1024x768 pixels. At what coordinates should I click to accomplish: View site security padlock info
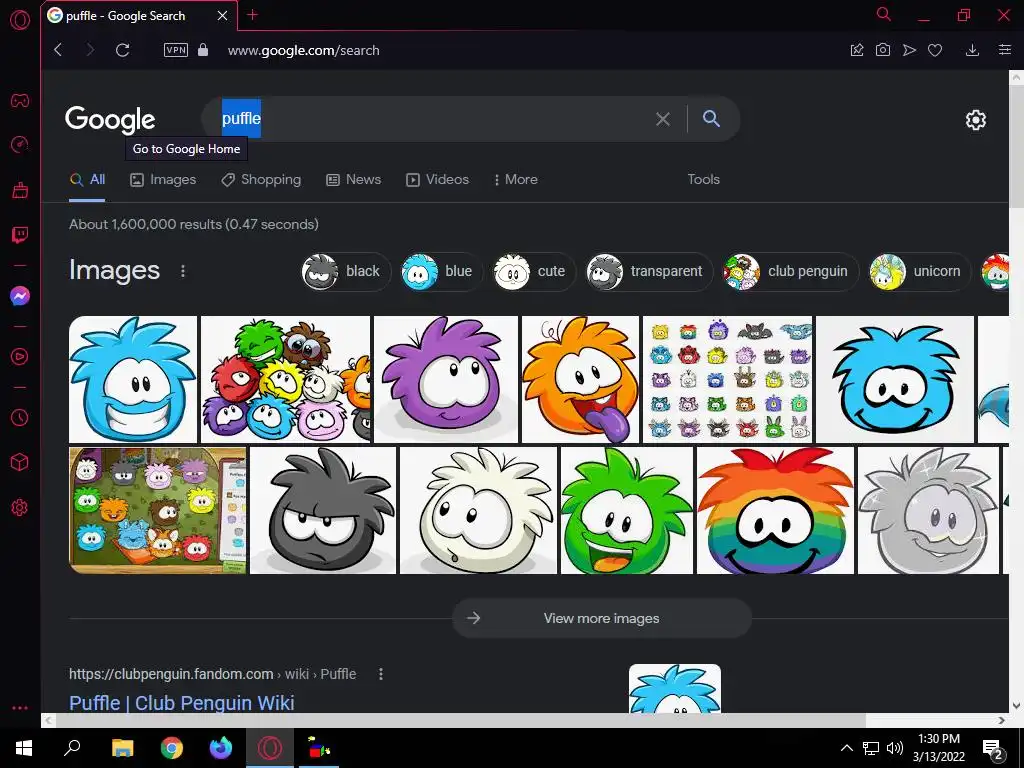pos(203,50)
